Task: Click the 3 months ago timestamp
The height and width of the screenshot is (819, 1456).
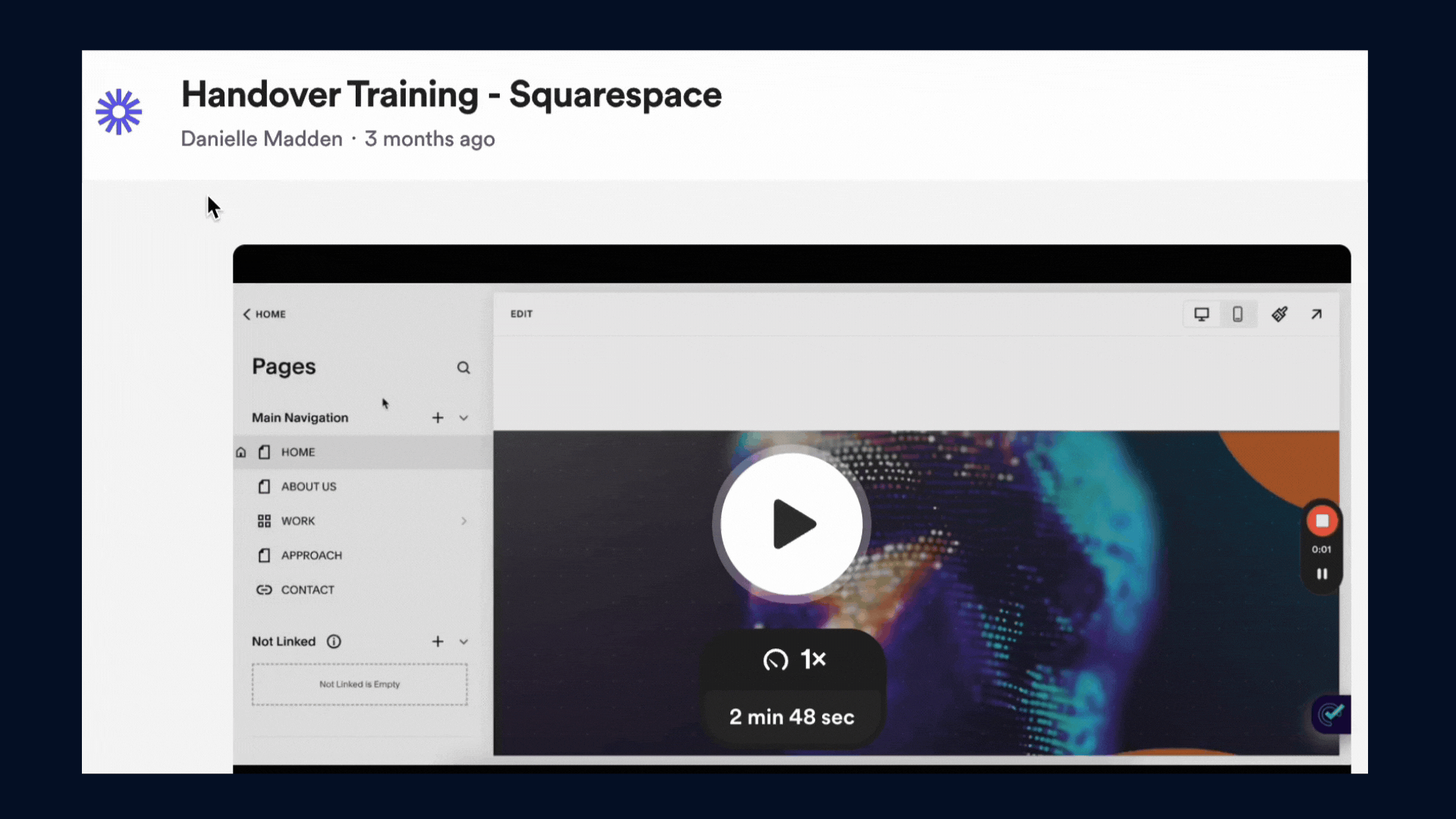Action: [x=429, y=139]
